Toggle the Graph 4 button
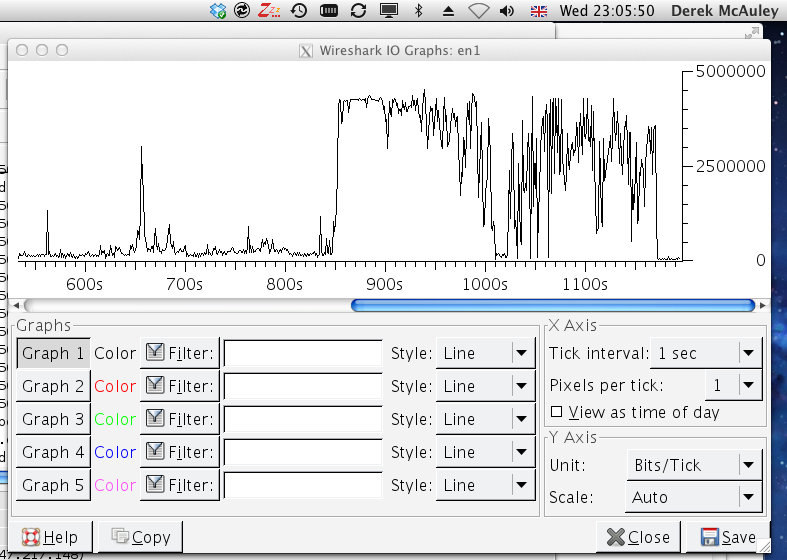 coord(53,452)
